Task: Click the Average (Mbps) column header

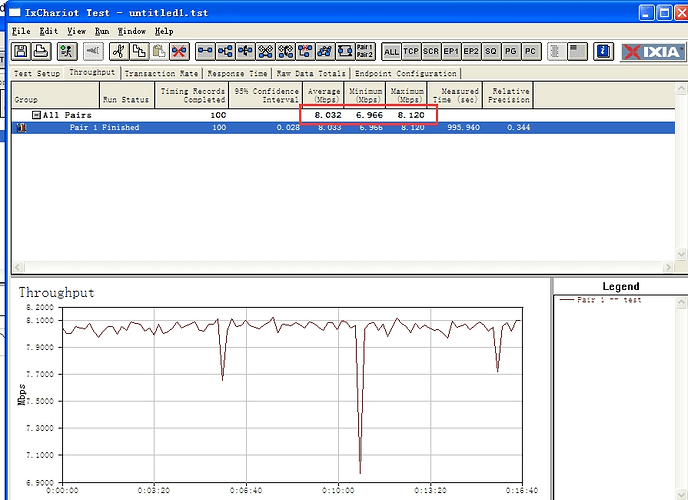Action: pos(323,95)
